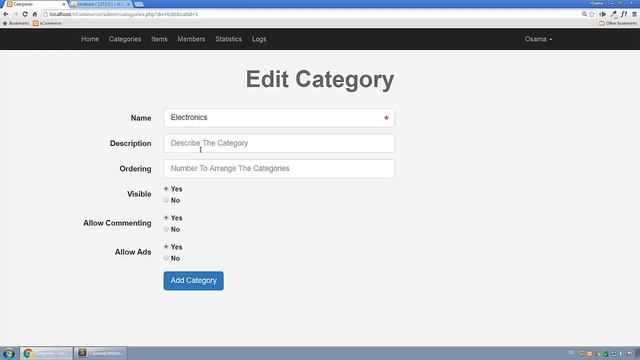
Task: Switch to the Categories browser tab
Action: click(35, 4)
